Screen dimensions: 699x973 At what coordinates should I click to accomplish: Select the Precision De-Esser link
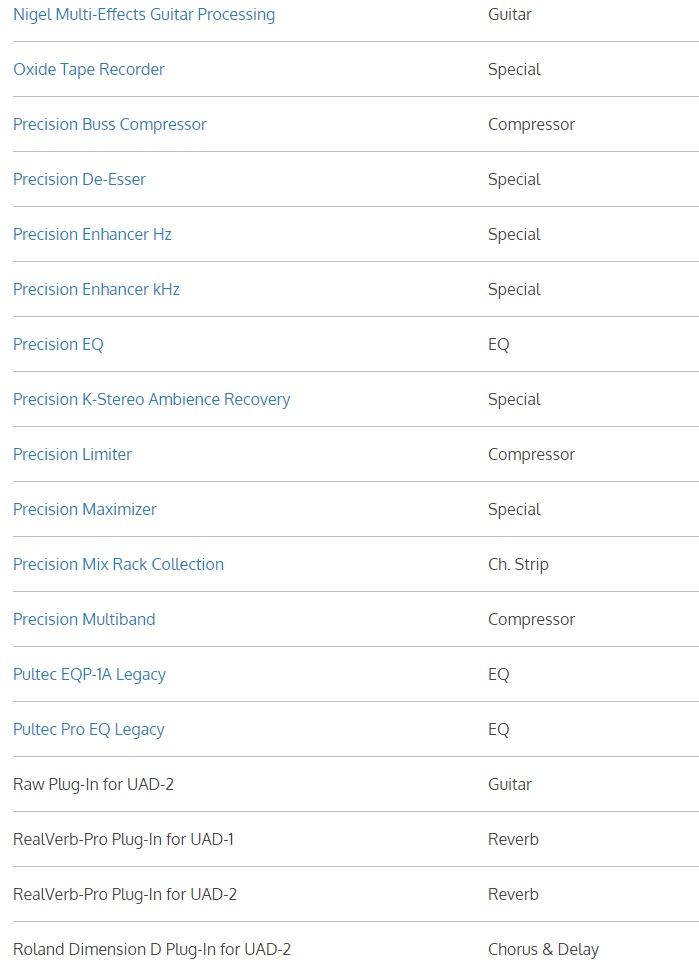click(79, 180)
